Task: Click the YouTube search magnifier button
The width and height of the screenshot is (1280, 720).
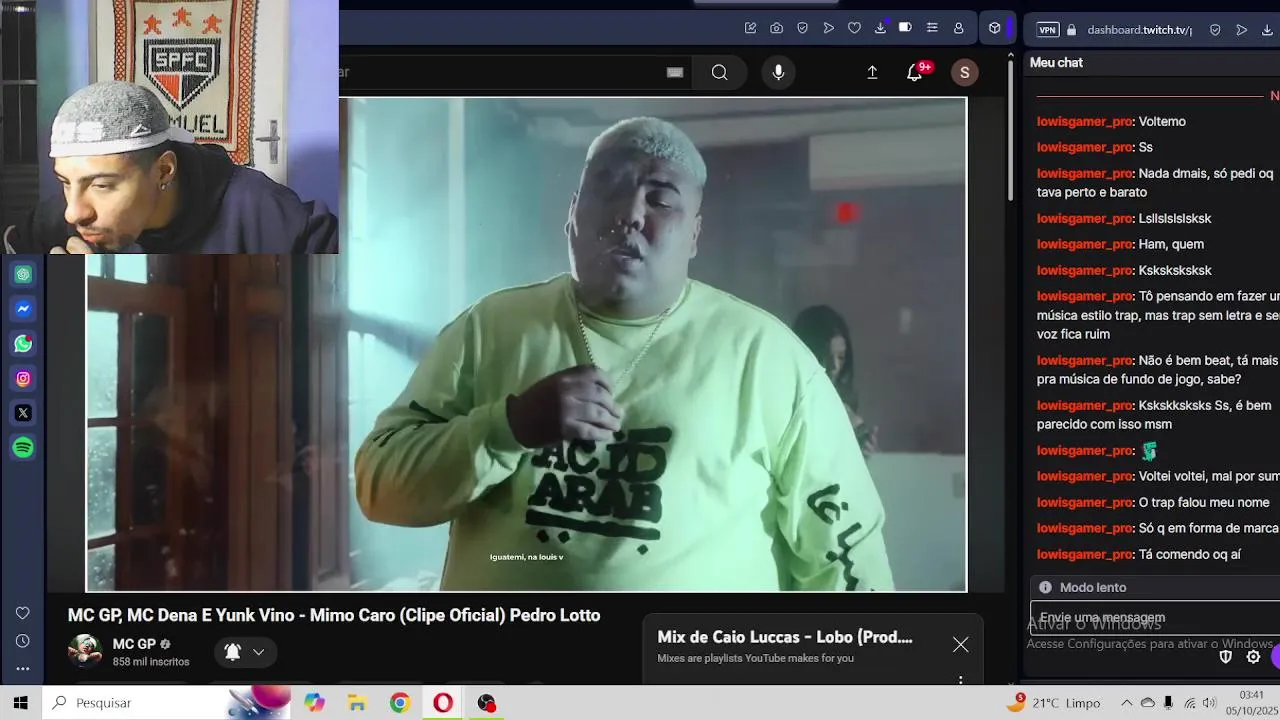Action: click(720, 72)
